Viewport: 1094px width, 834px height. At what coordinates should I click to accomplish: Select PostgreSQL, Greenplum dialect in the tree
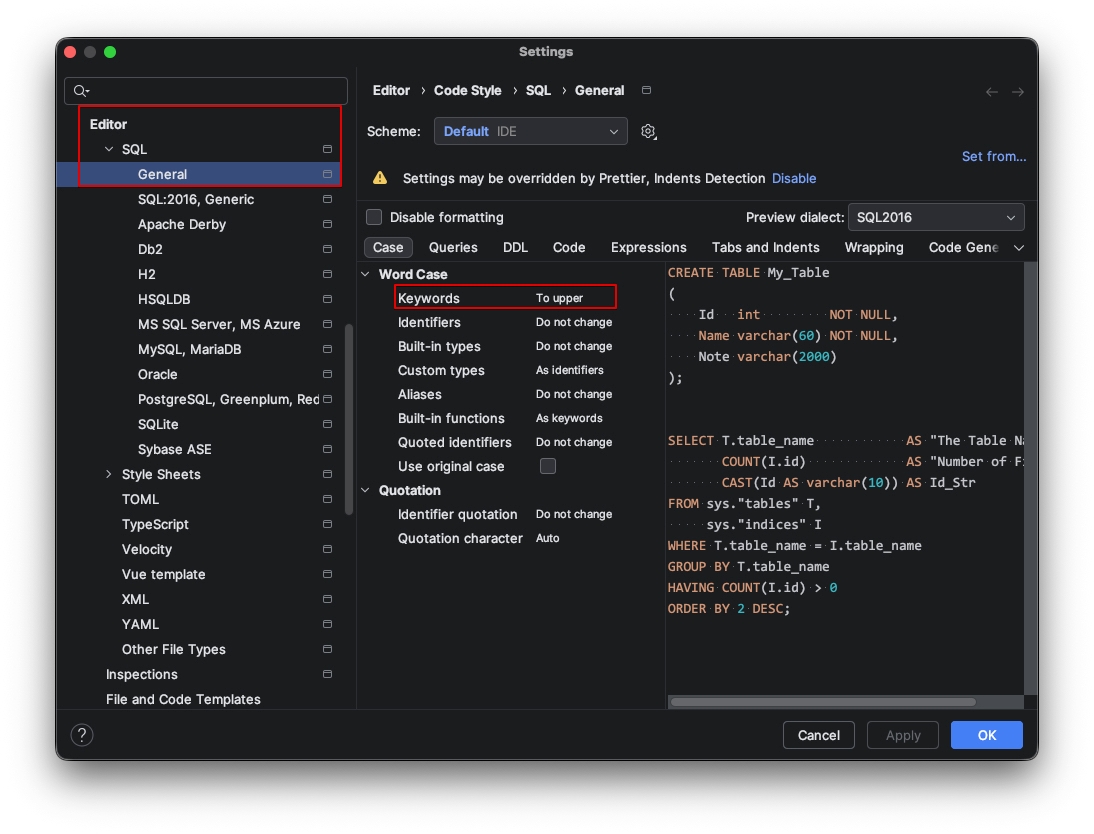228,399
